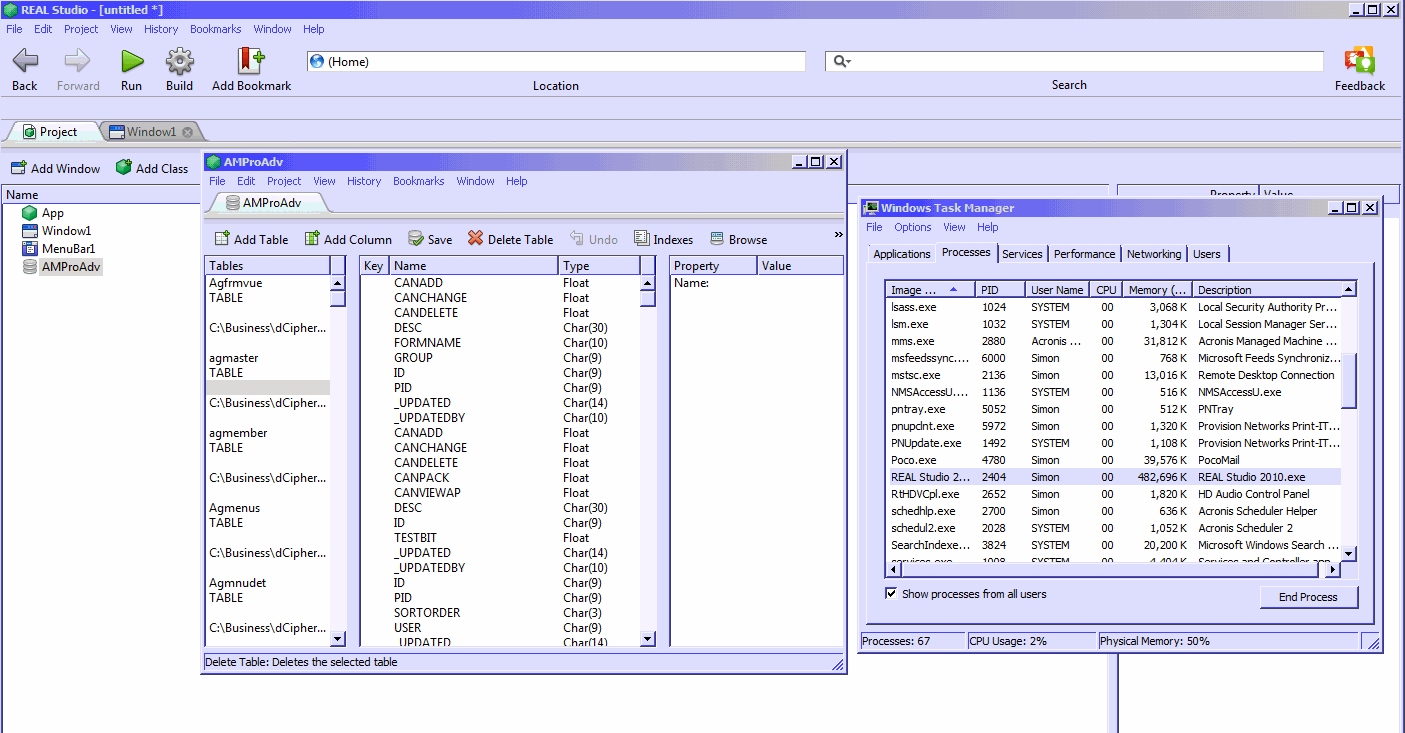Click Add Window in the Project toolbar
The image size is (1405, 733).
56,168
